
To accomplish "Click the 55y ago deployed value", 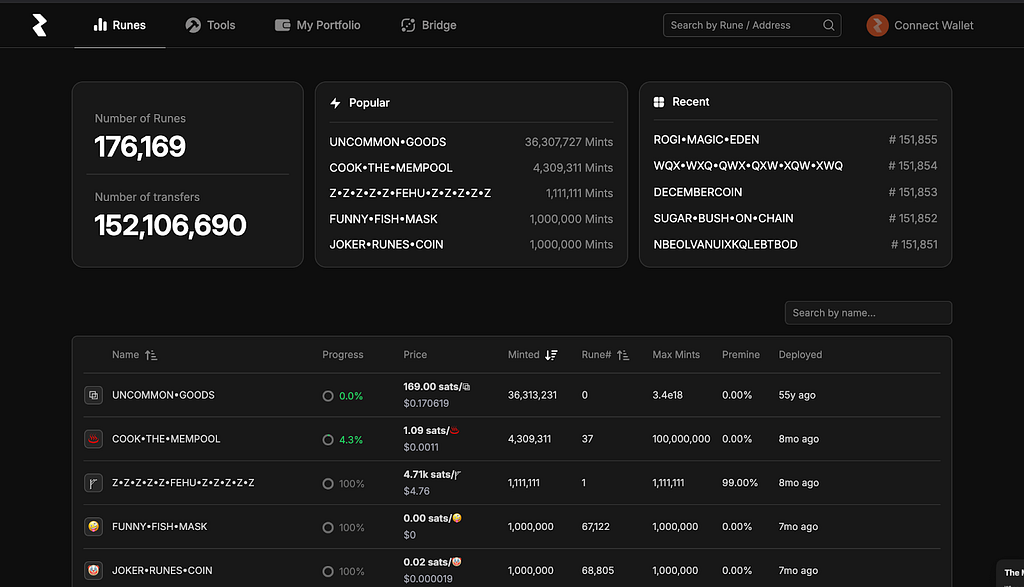I will pyautogui.click(x=797, y=395).
